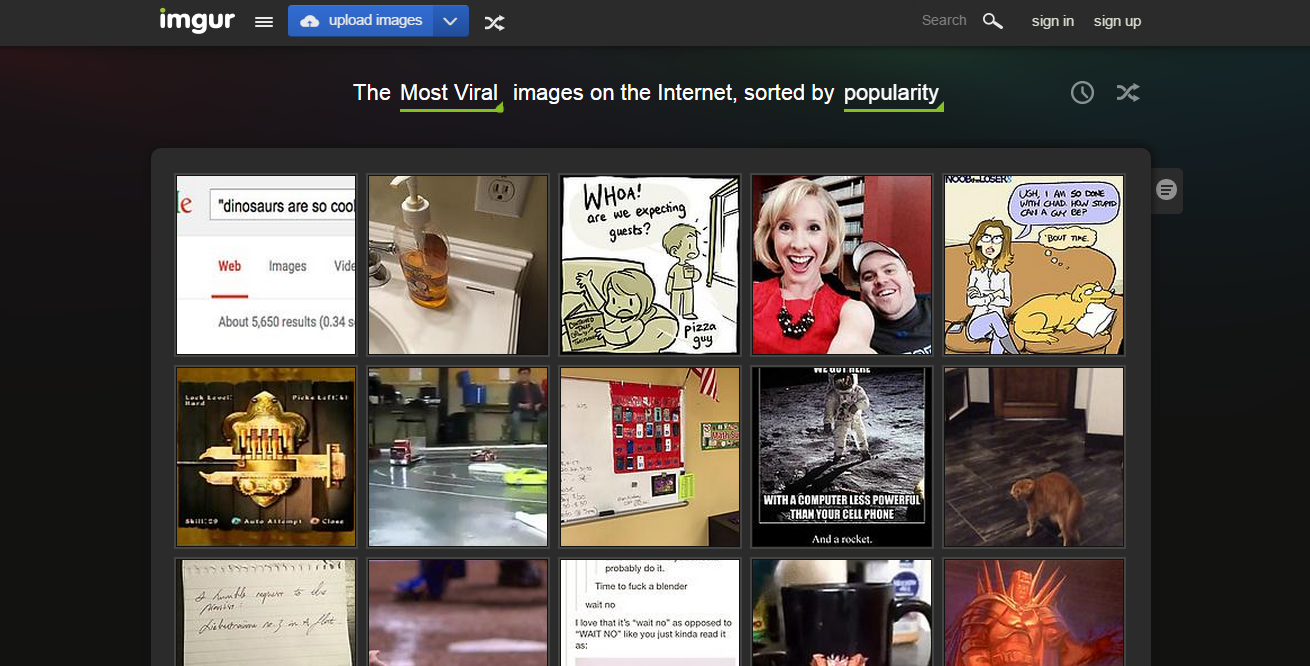Click the search magnifier icon
1310x666 pixels.
991,20
